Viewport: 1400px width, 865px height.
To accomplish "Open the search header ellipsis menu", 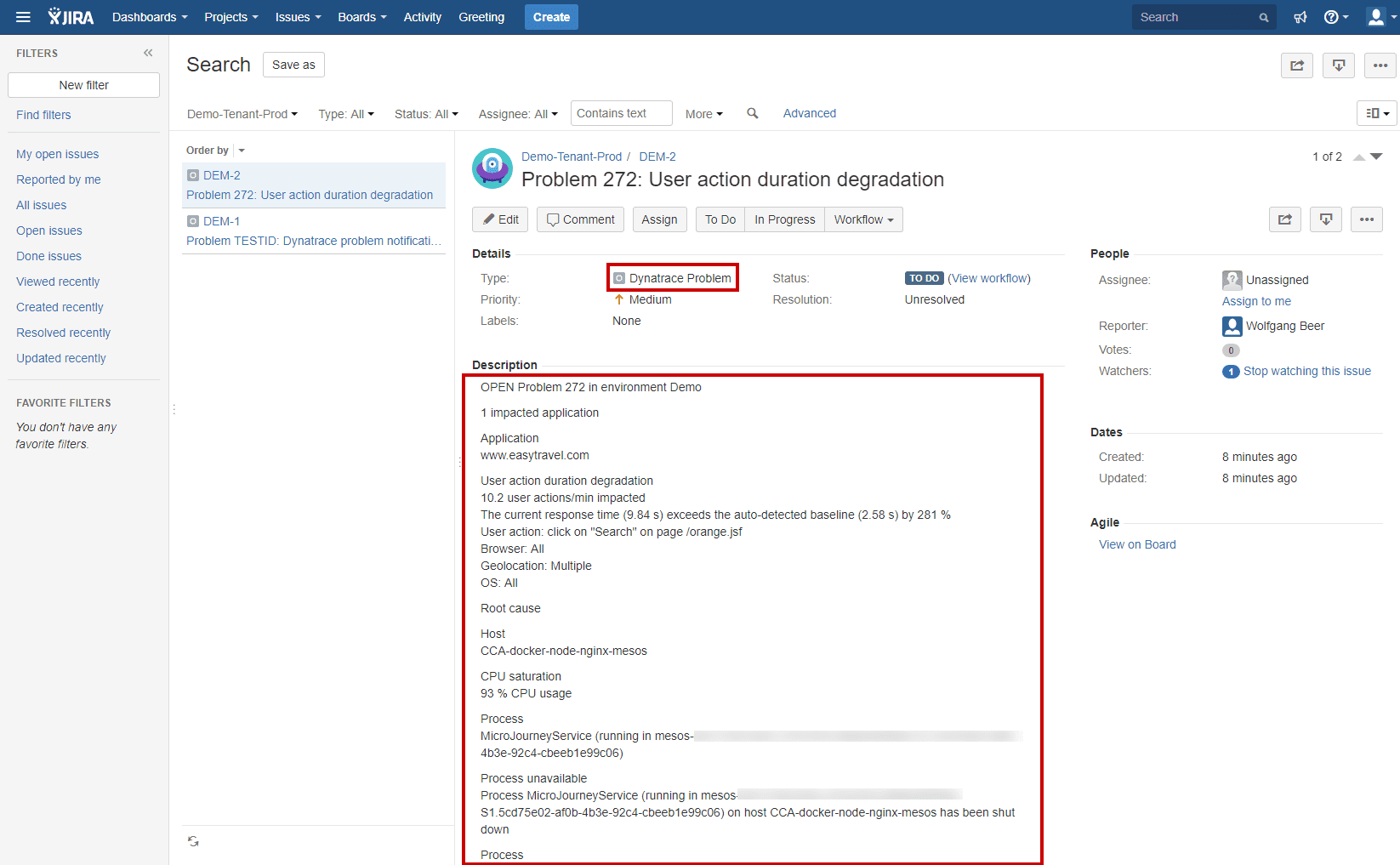I will pos(1380,65).
